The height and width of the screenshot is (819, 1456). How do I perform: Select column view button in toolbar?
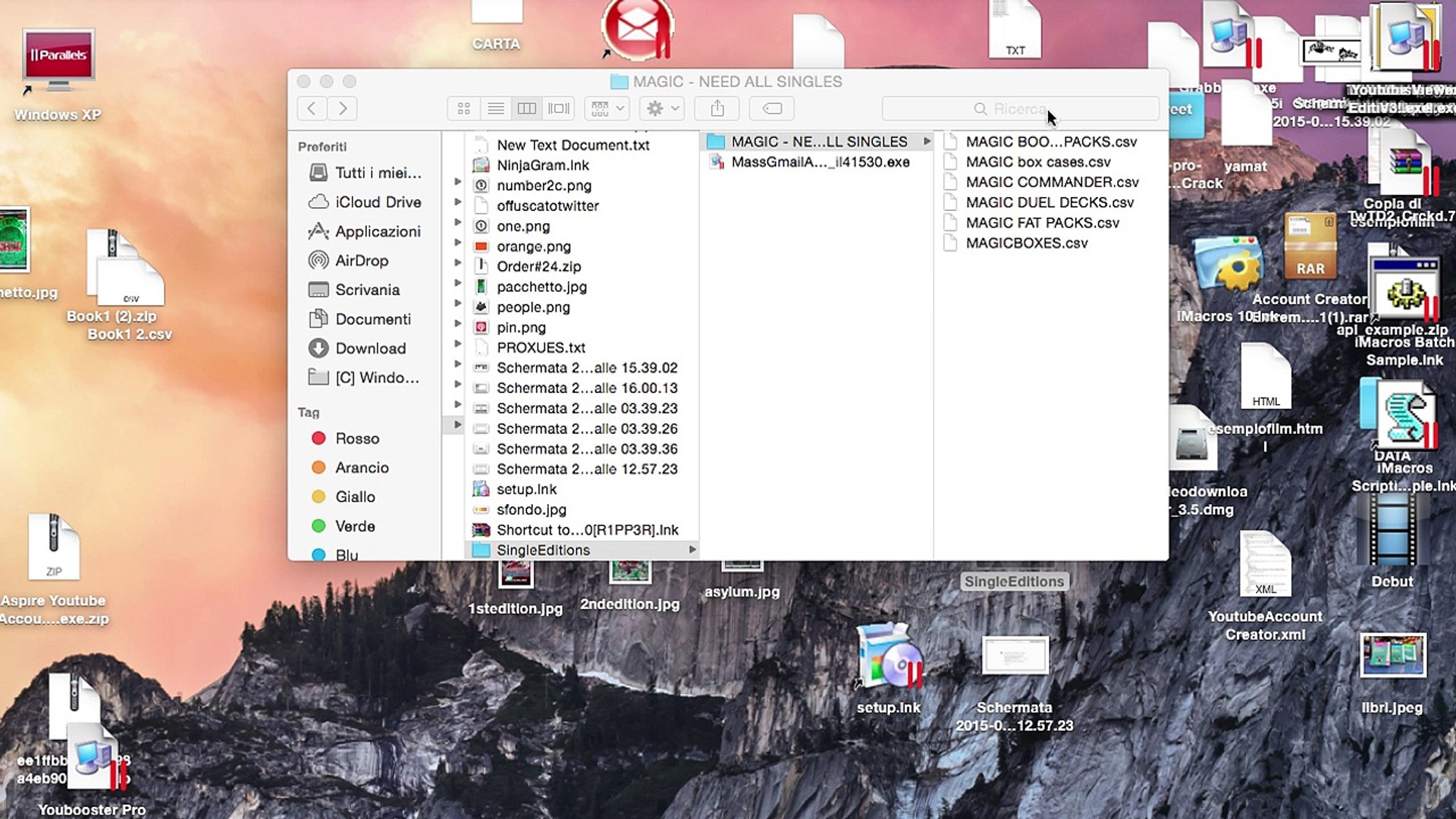(x=526, y=108)
